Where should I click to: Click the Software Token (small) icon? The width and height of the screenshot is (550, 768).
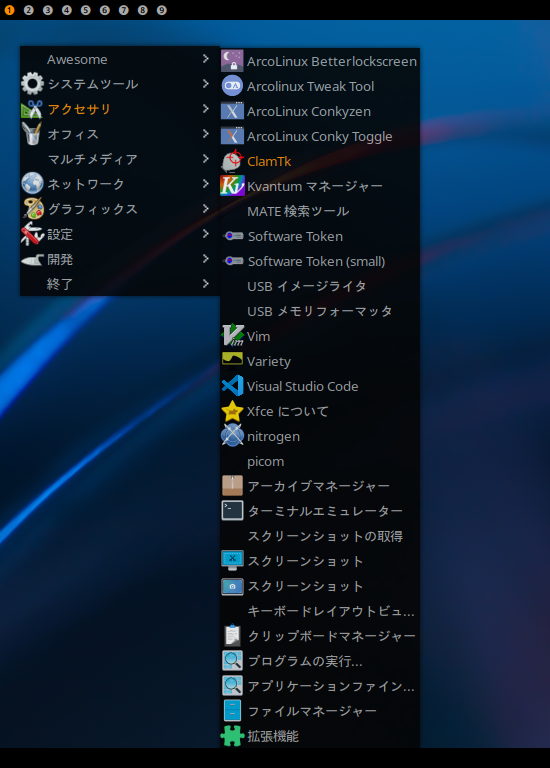233,261
